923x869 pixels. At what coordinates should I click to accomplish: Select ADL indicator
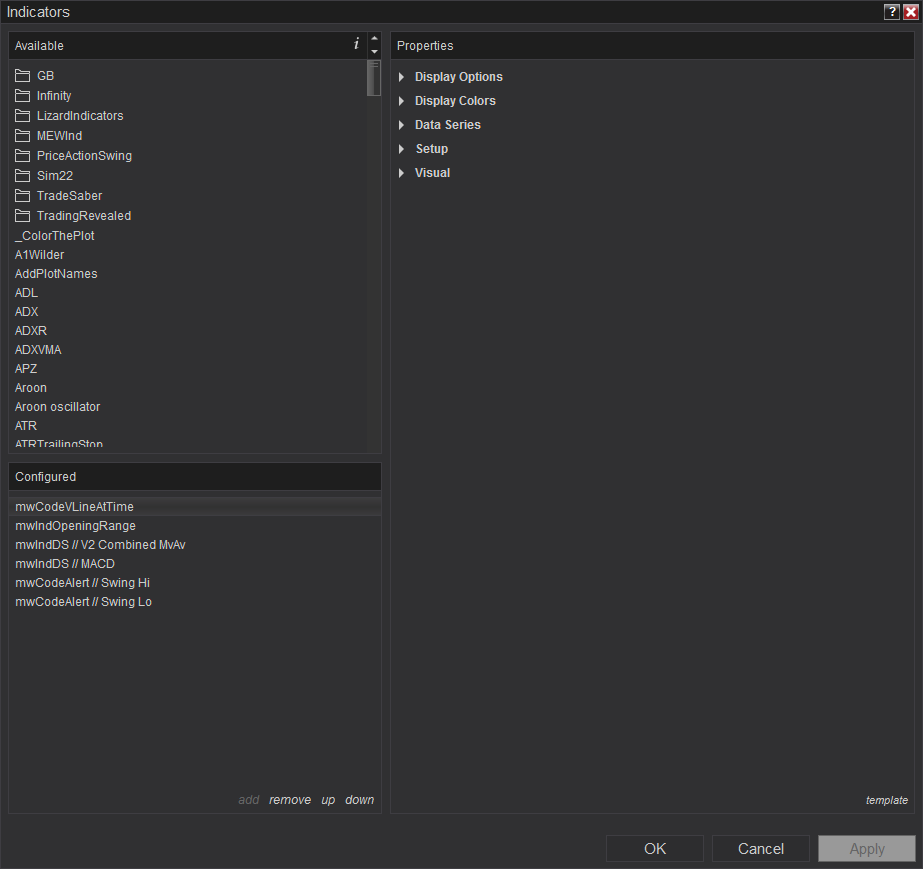[x=26, y=293]
